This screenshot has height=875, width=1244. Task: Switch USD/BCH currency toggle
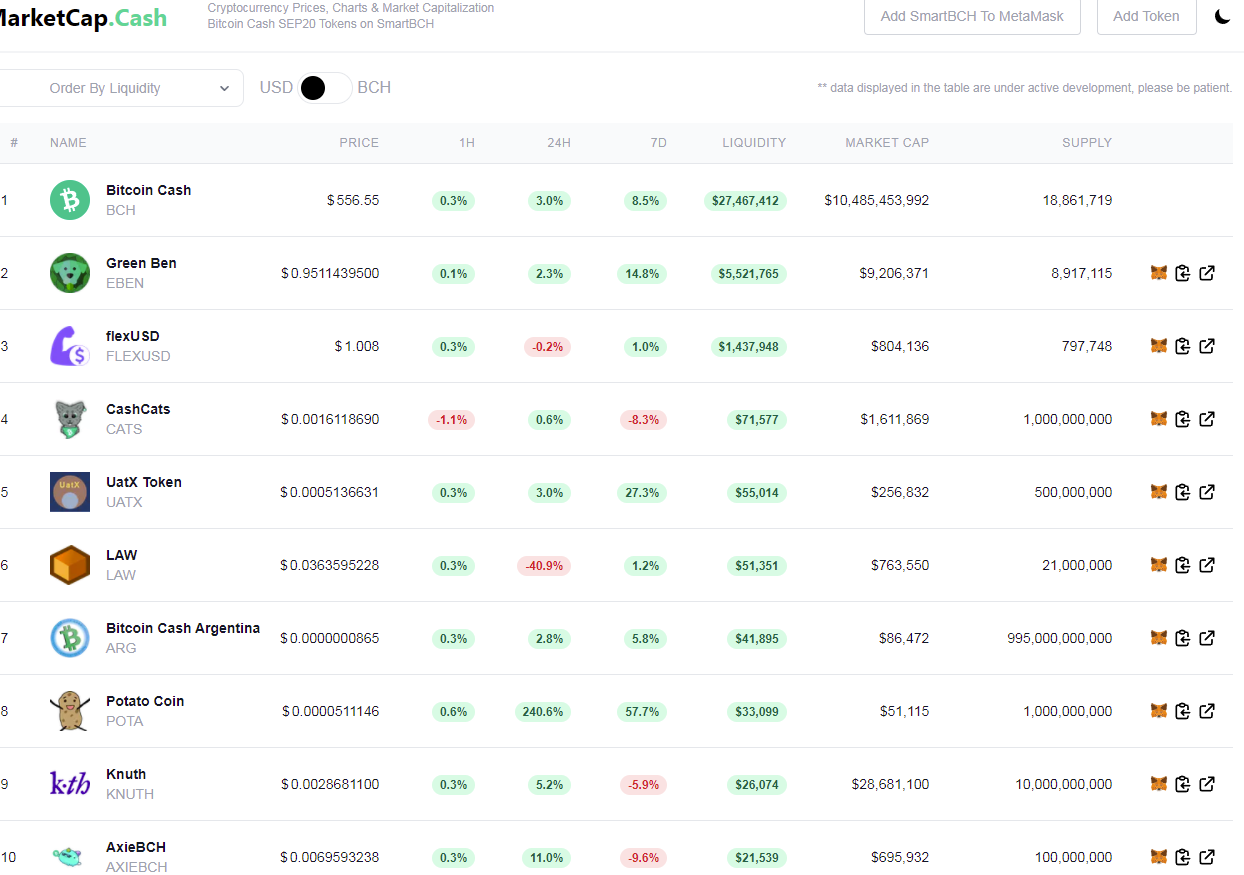325,88
